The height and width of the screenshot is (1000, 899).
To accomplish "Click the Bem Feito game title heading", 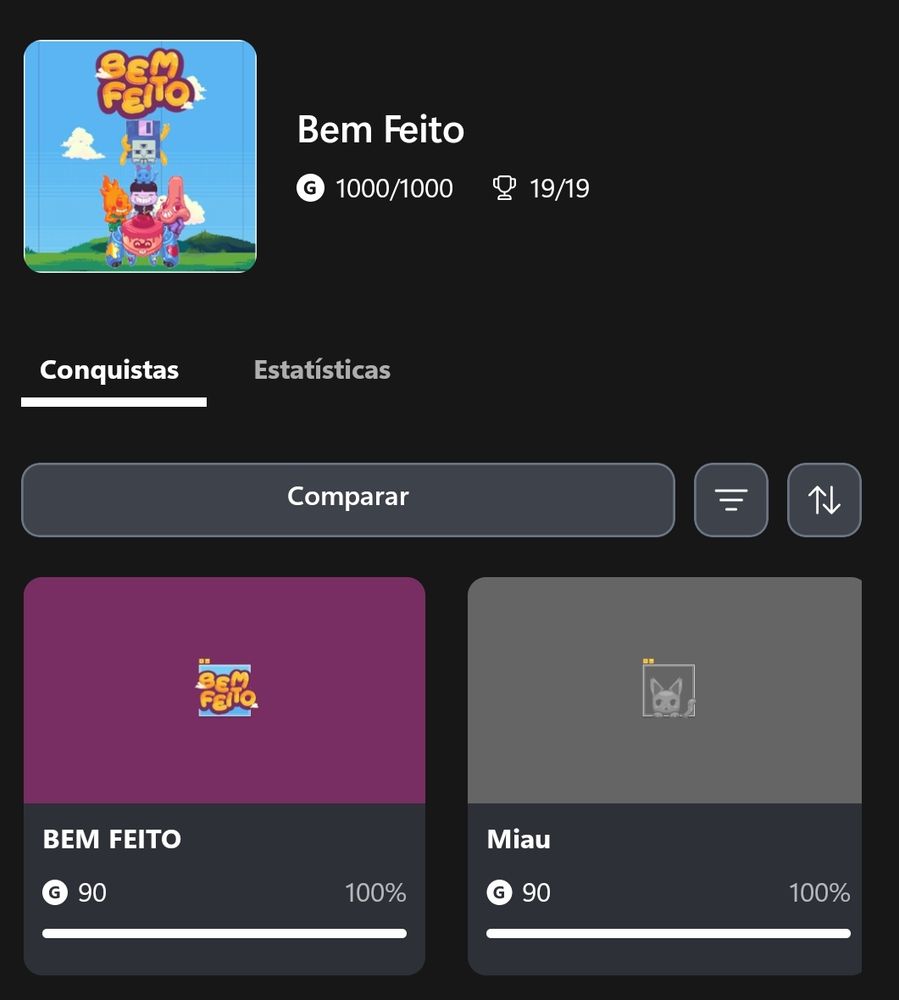I will [381, 129].
